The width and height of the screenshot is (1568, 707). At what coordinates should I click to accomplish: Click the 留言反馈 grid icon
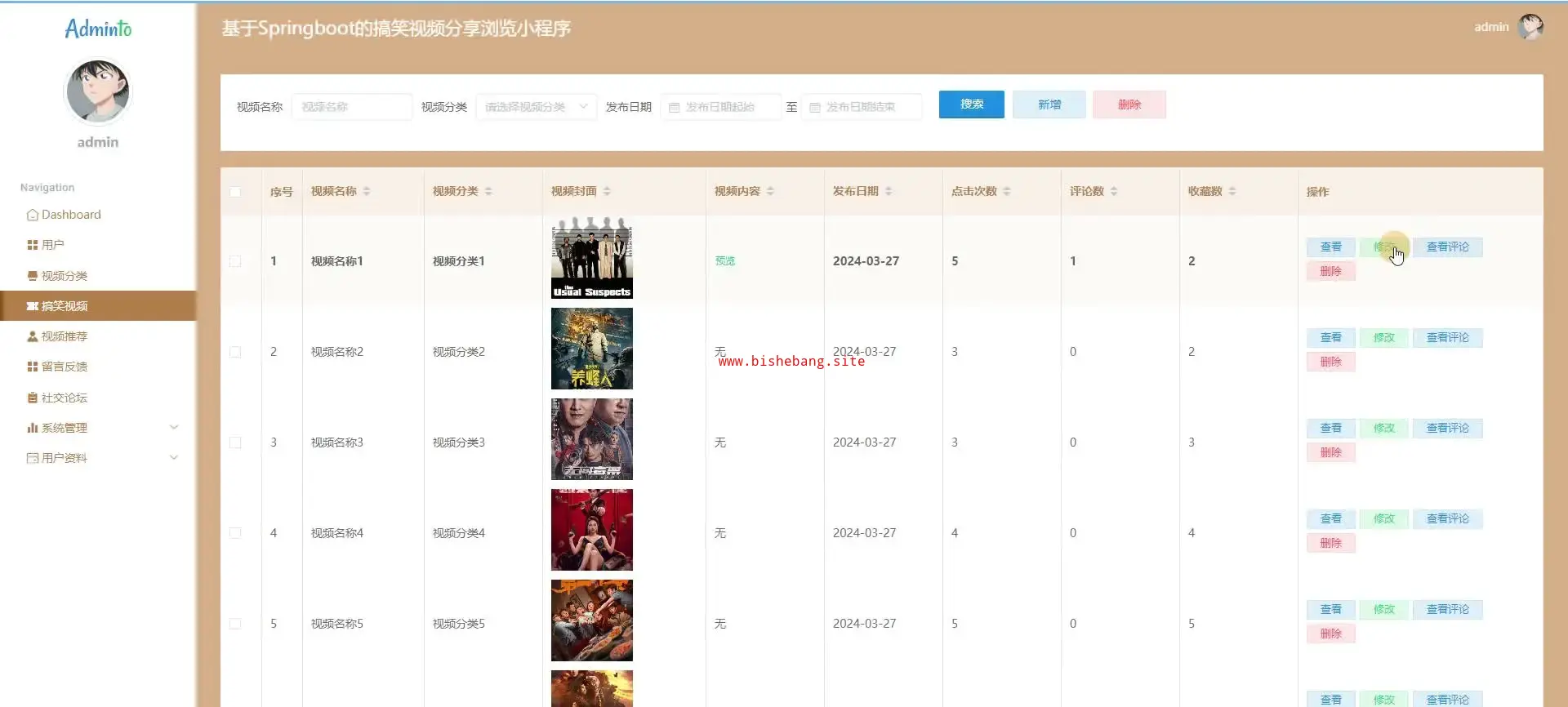[x=33, y=367]
